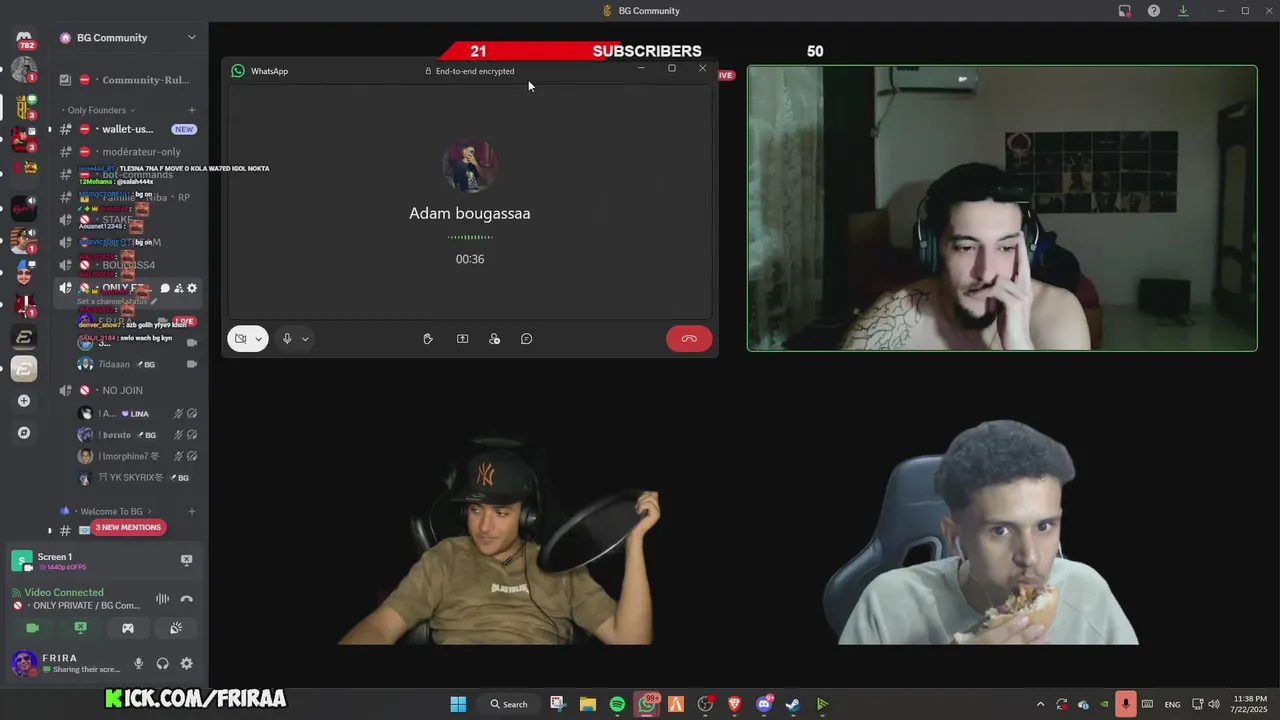Viewport: 1280px width, 720px height.
Task: Invite people to ONLY voice channel
Action: click(178, 288)
